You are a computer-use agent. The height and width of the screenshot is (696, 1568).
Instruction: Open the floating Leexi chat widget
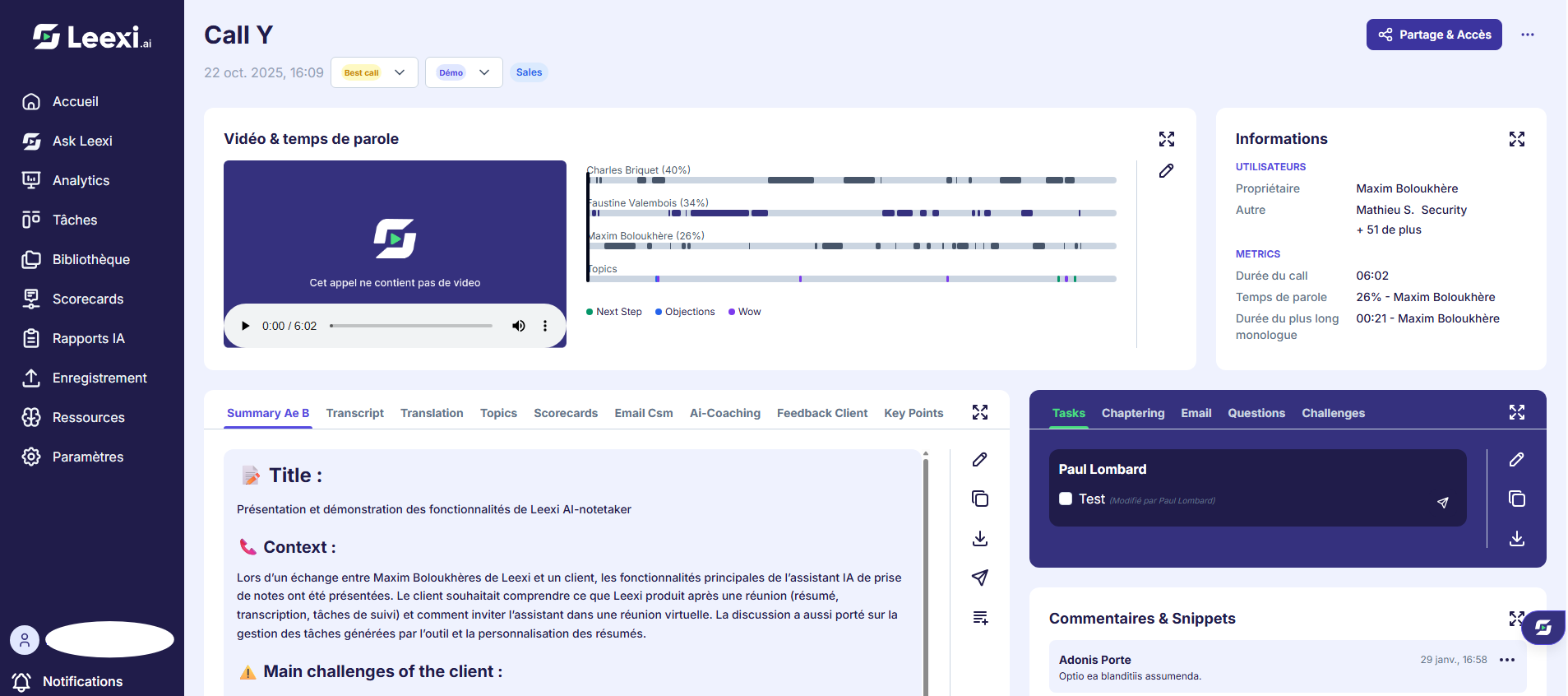pyautogui.click(x=1543, y=628)
